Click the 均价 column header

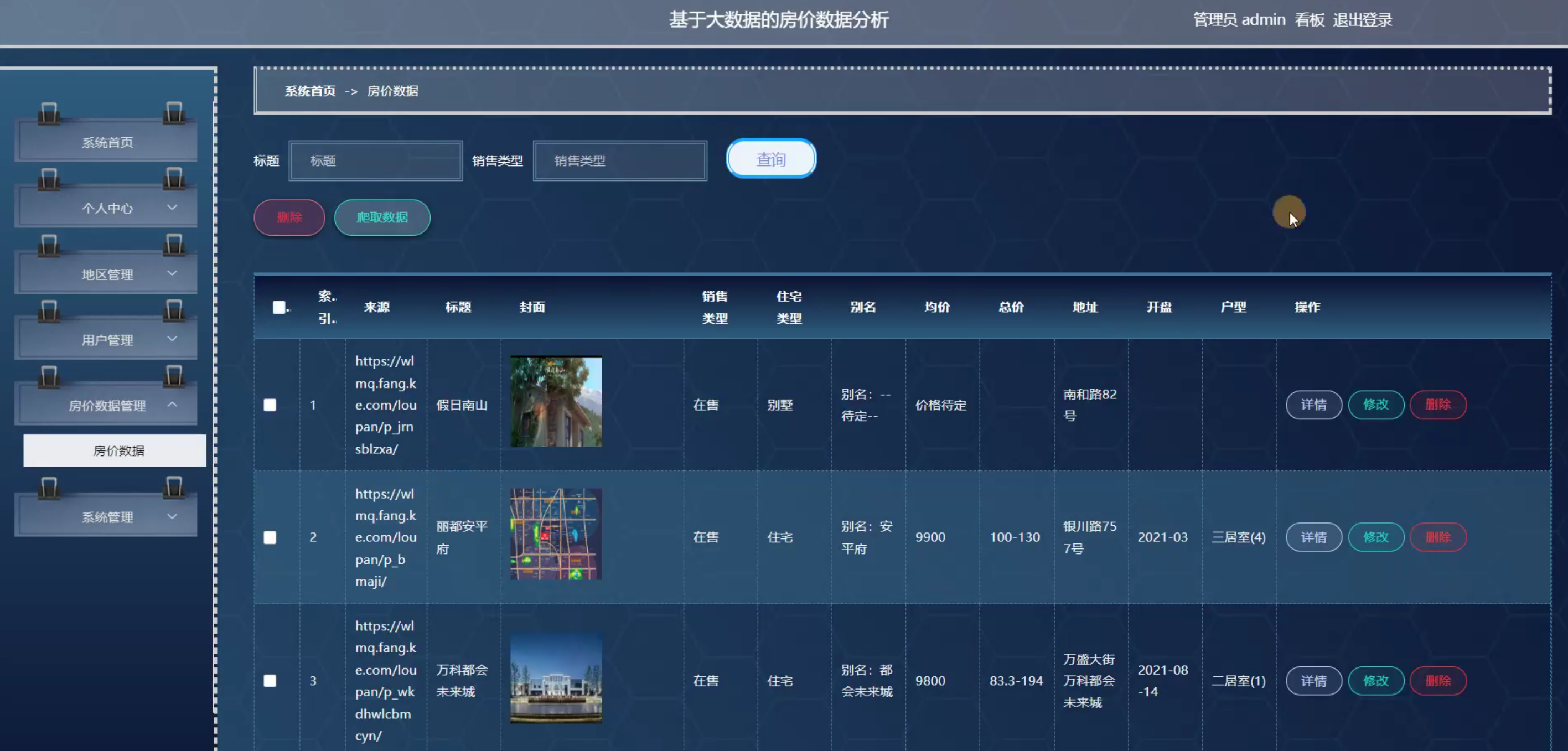click(938, 307)
